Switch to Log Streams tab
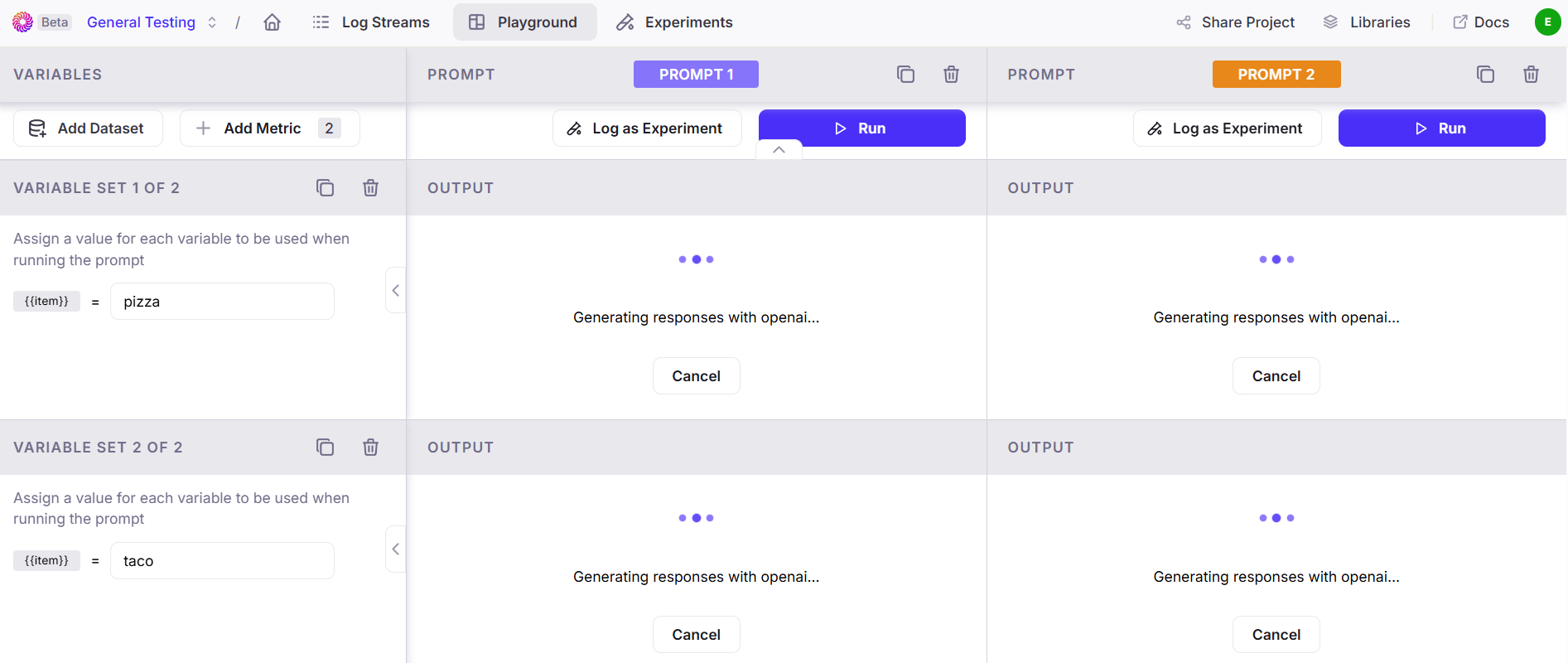The width and height of the screenshot is (1568, 663). tap(370, 22)
